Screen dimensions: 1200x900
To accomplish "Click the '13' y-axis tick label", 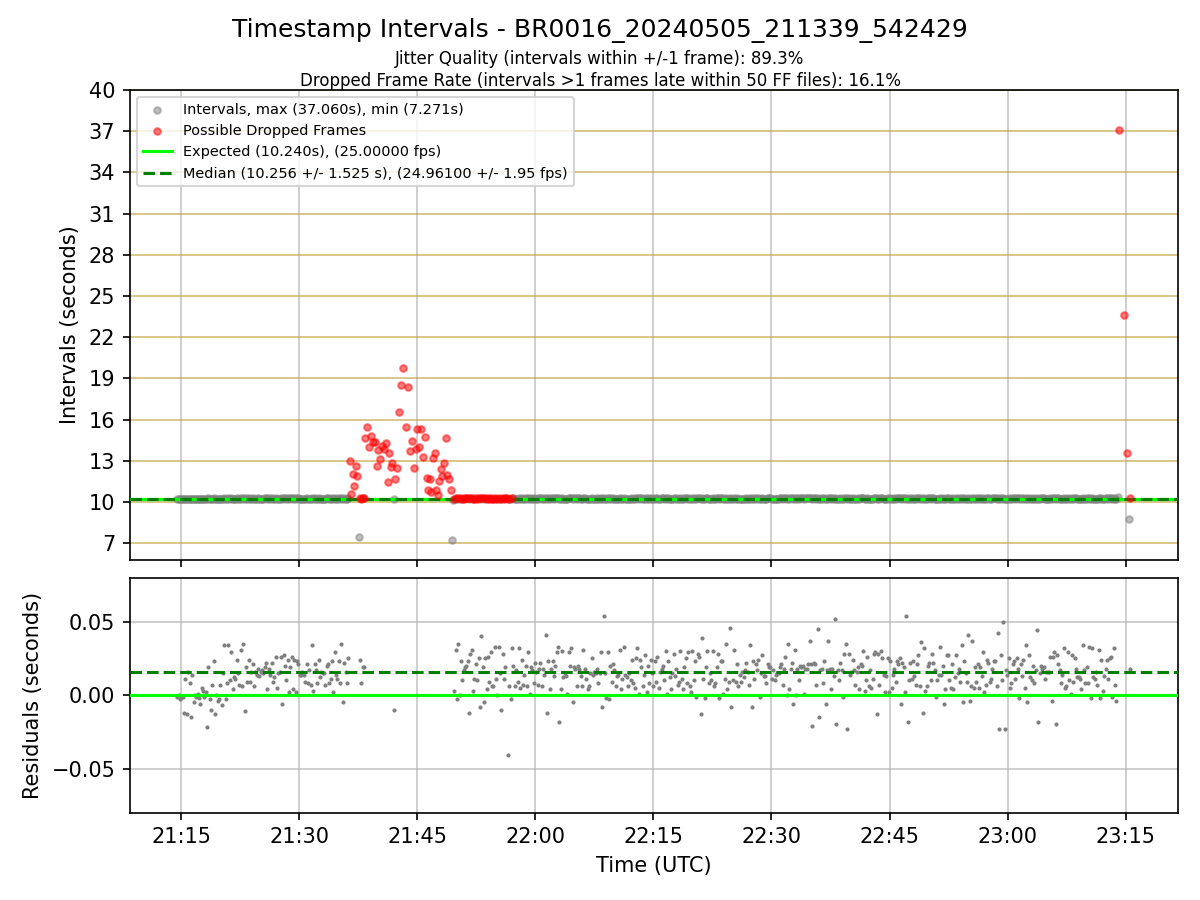I will click(104, 461).
